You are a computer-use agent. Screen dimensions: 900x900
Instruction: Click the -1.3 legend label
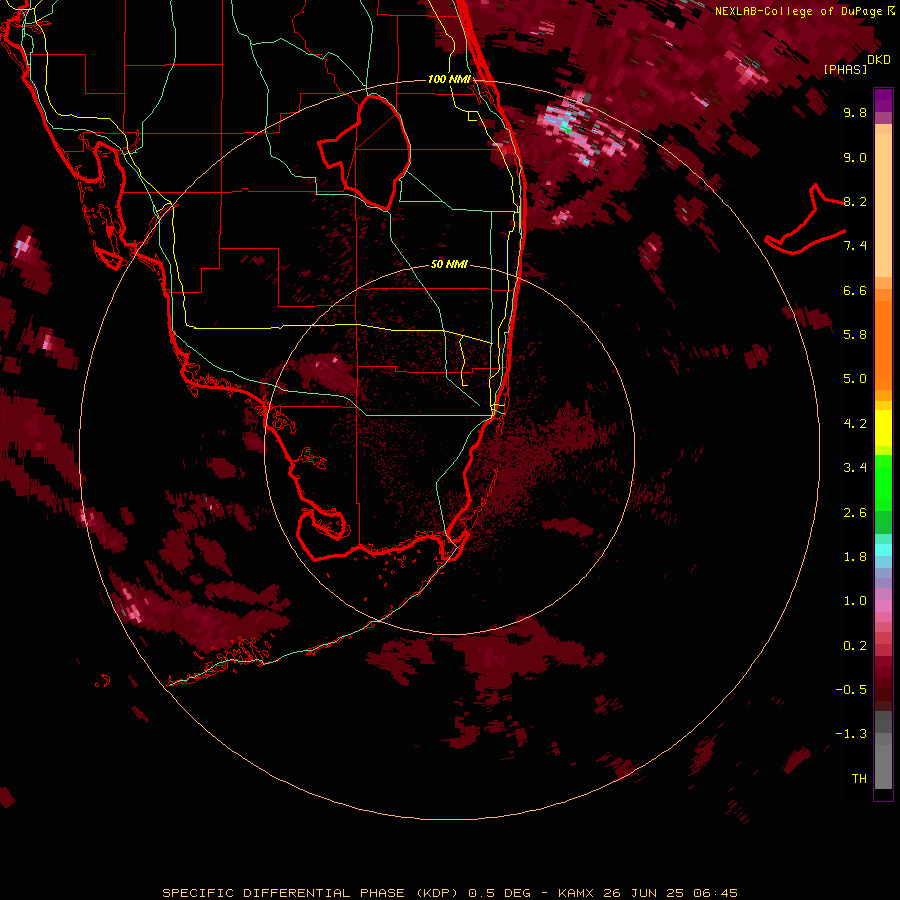coord(851,734)
